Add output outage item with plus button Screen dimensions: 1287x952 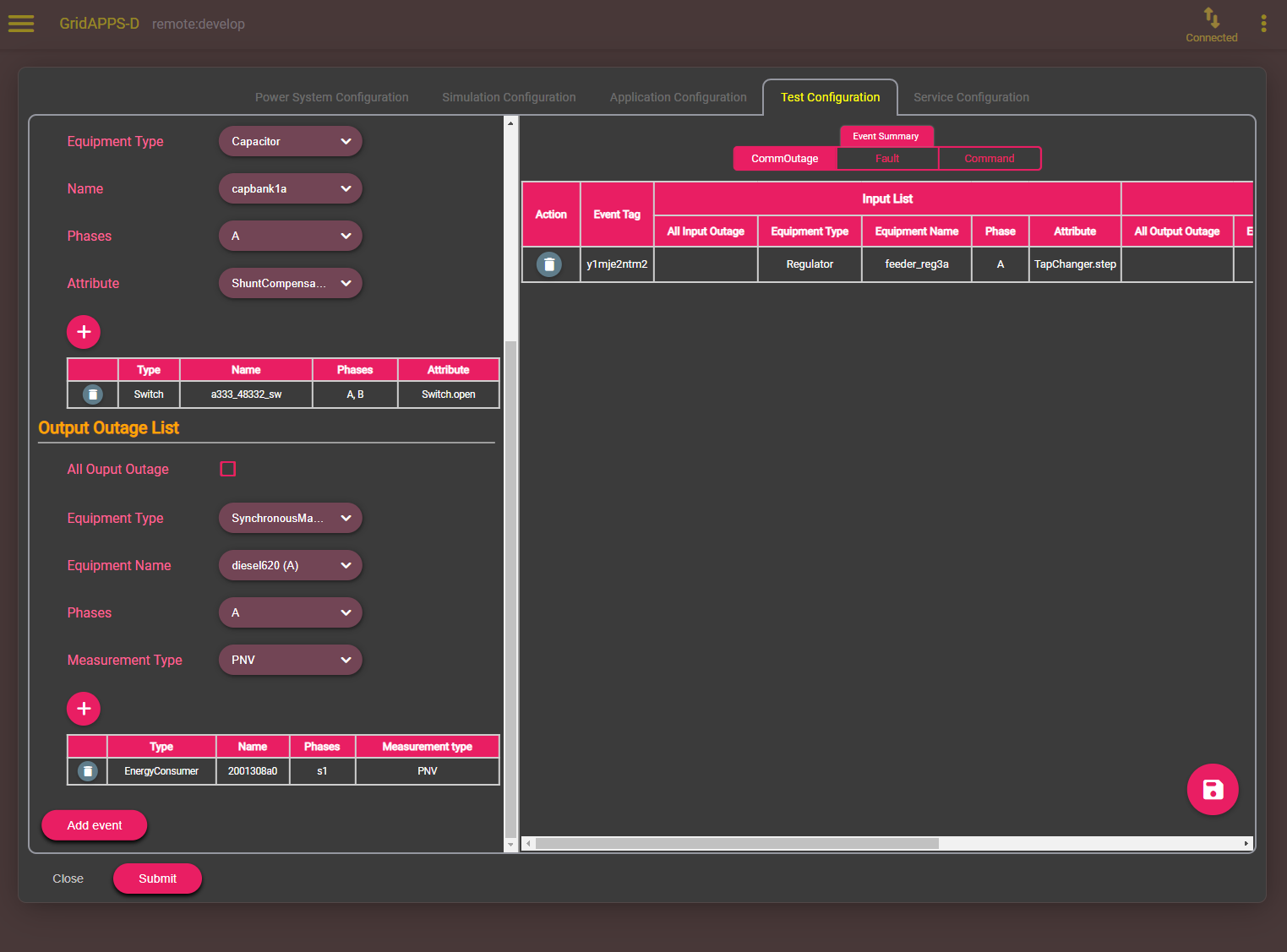point(84,709)
